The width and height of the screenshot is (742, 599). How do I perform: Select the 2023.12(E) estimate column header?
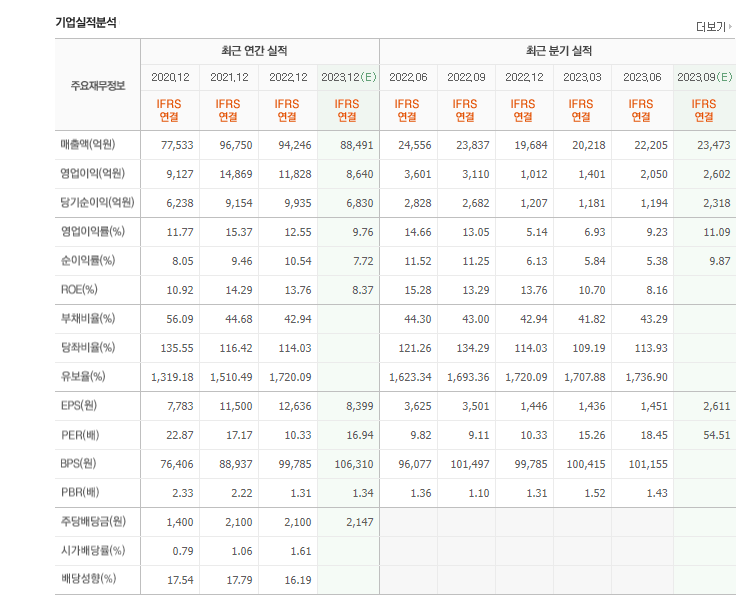[349, 77]
